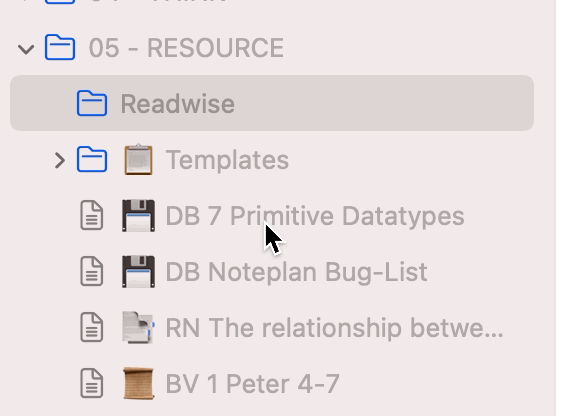Click document icon of DB Noteplan Bug-List
The height and width of the screenshot is (416, 562).
coord(92,271)
